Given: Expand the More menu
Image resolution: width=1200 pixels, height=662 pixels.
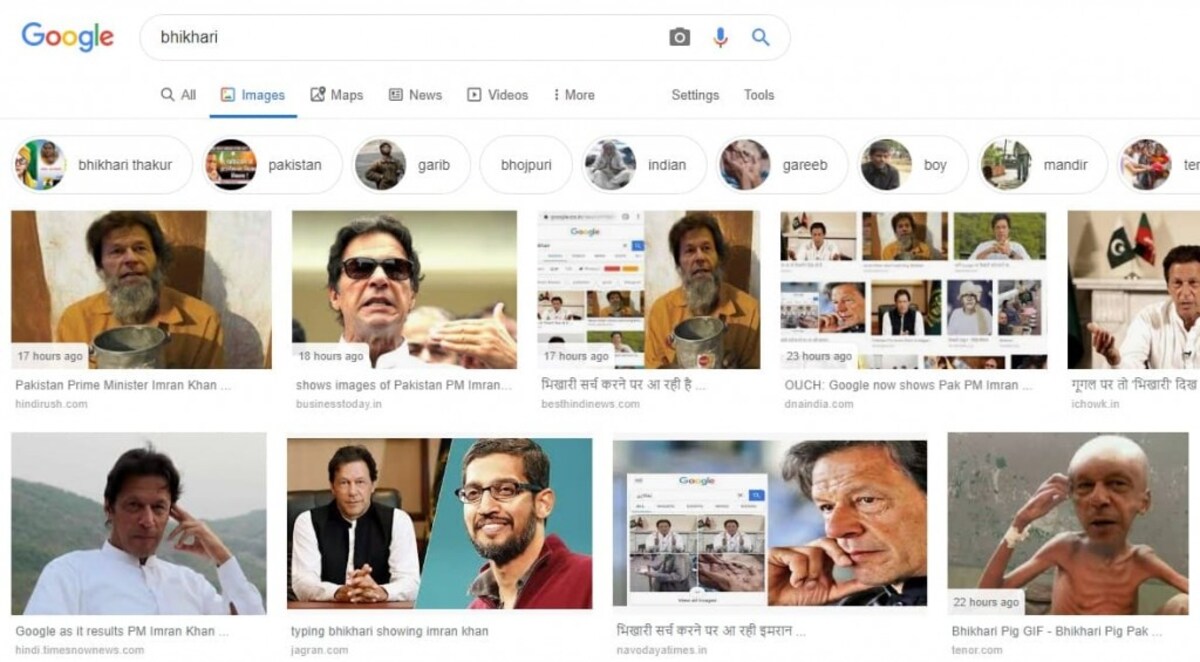Looking at the screenshot, I should [x=574, y=95].
